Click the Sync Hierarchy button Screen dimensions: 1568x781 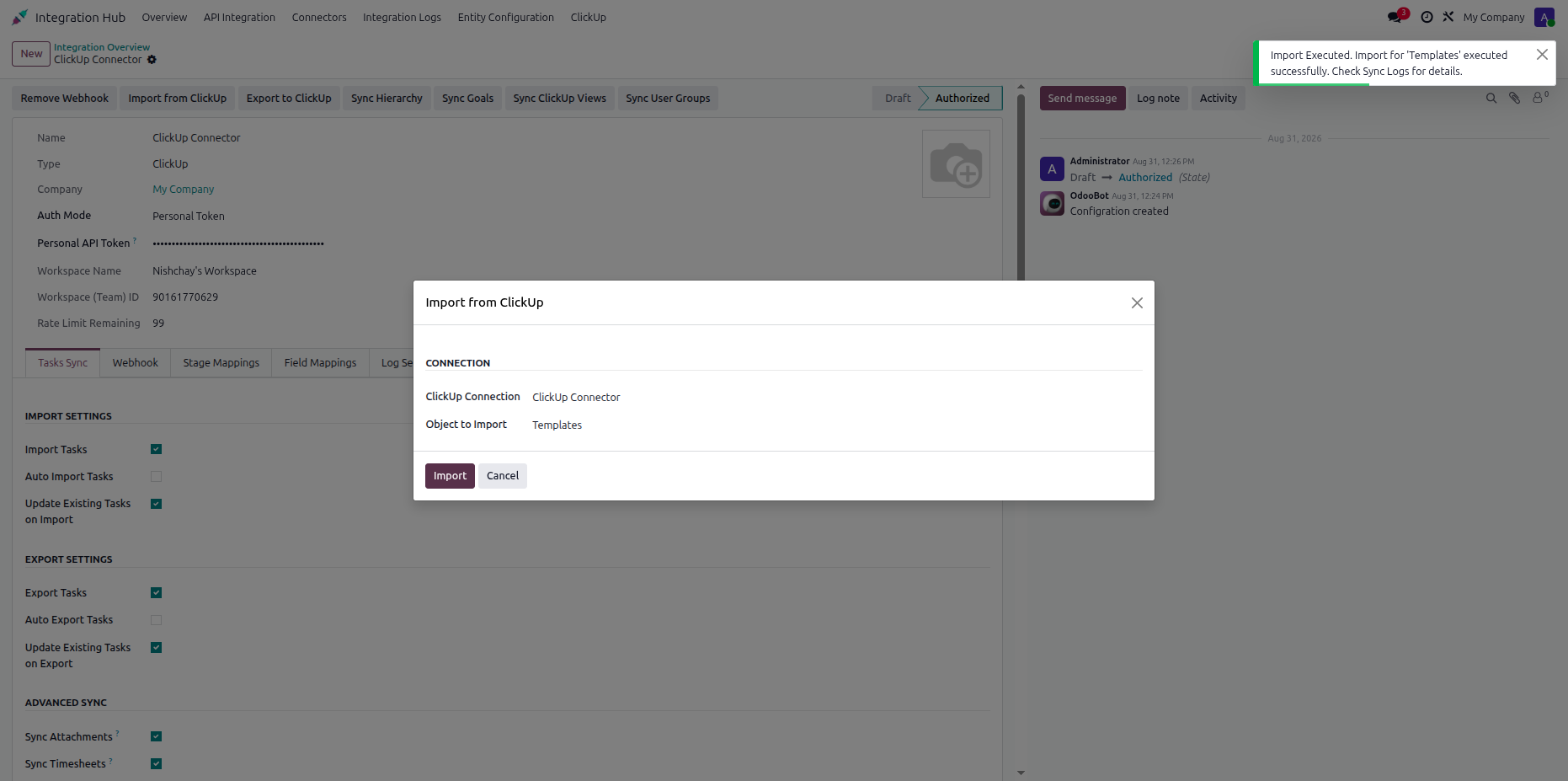[x=387, y=99]
